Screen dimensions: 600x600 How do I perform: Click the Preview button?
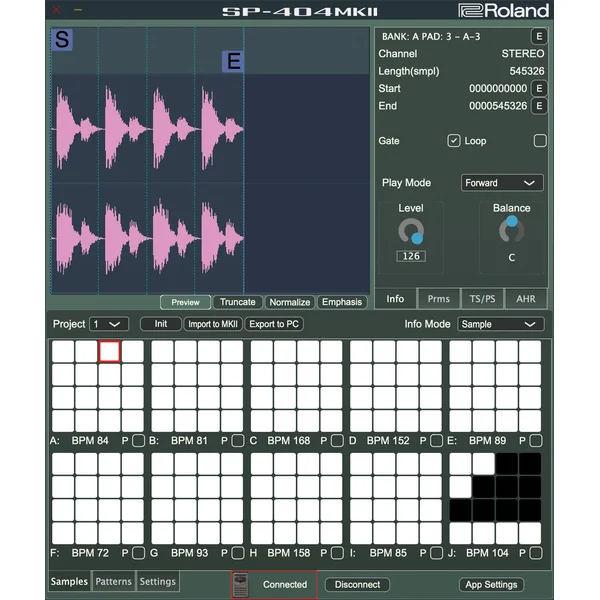point(186,302)
